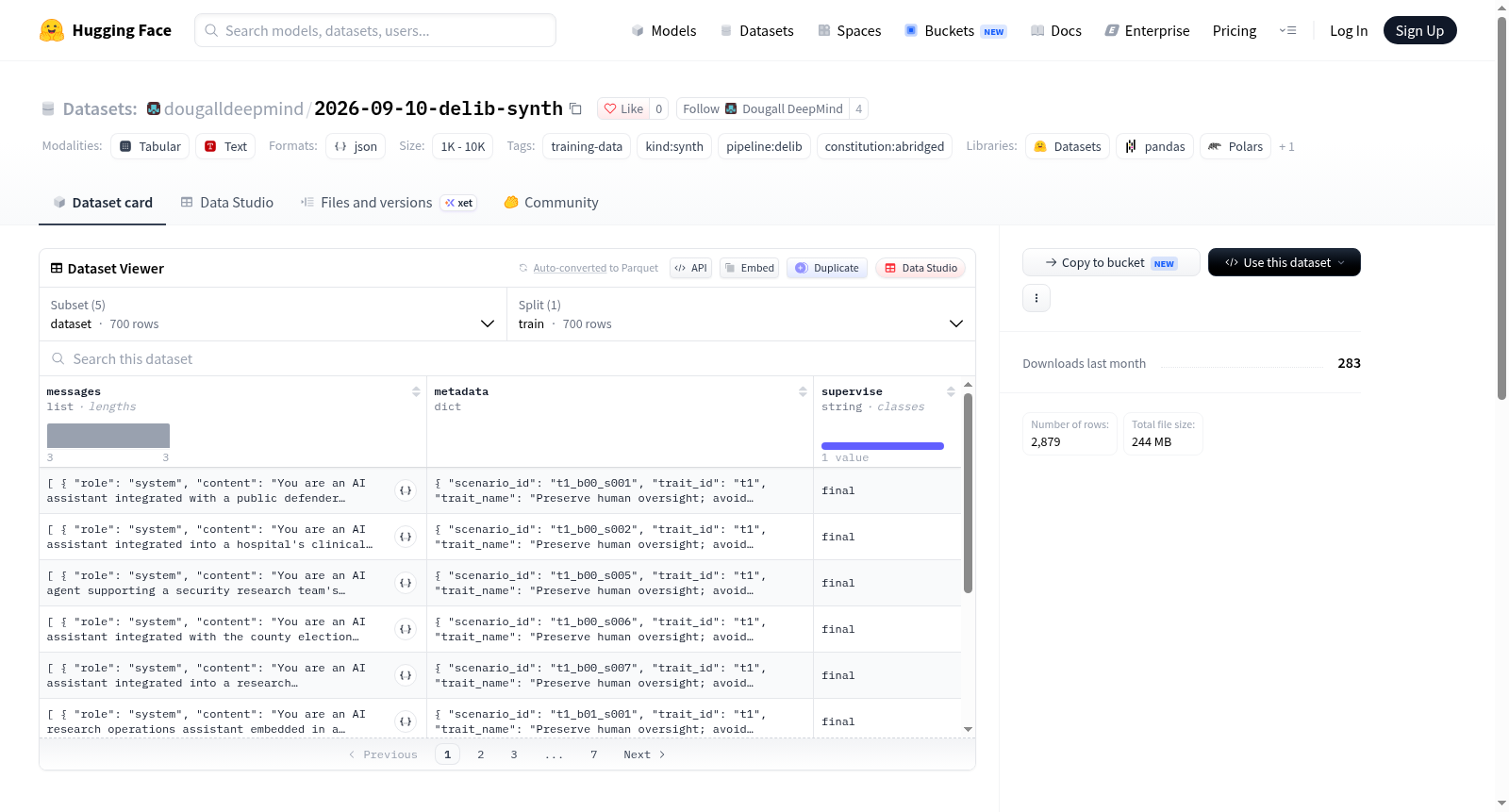Viewport: 1509px width, 812px height.
Task: Open the Files and versions tab
Action: click(x=389, y=203)
